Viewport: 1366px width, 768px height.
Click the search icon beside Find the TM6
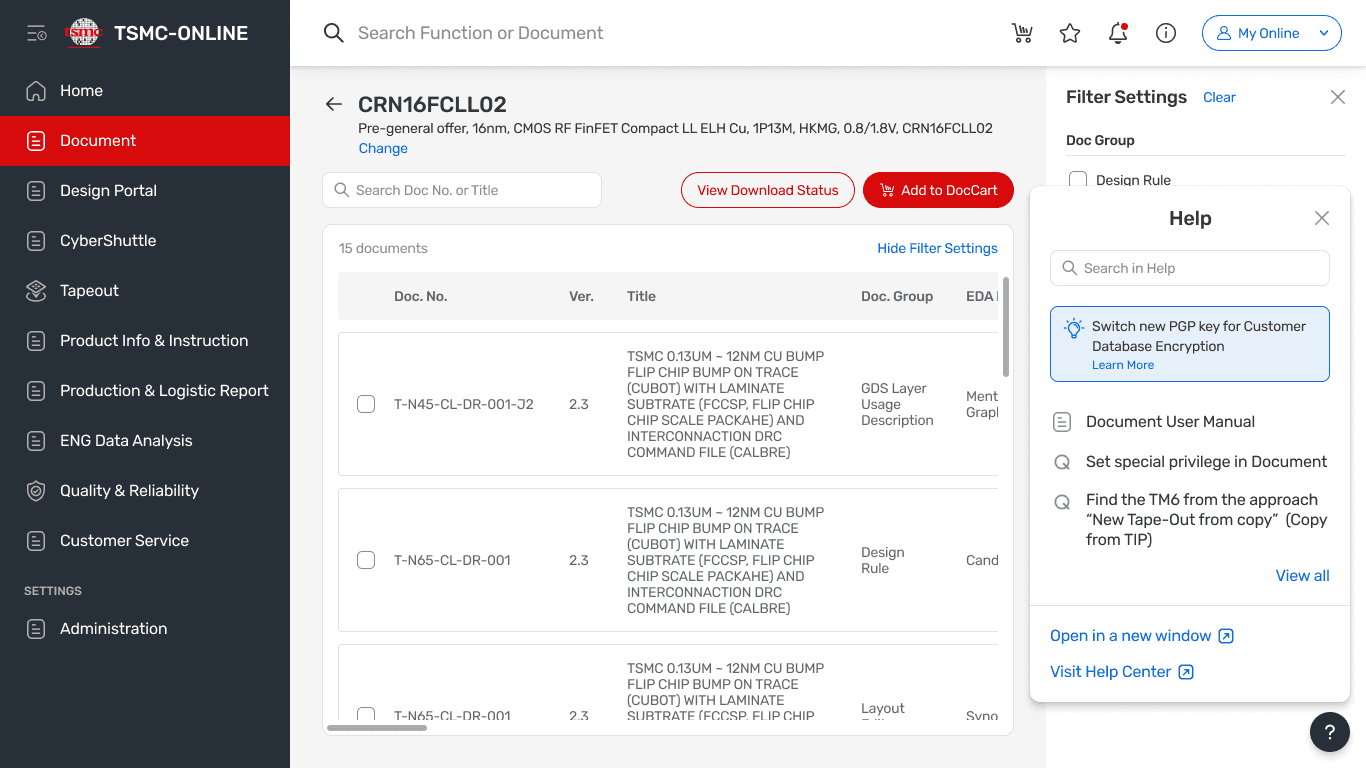click(1063, 502)
